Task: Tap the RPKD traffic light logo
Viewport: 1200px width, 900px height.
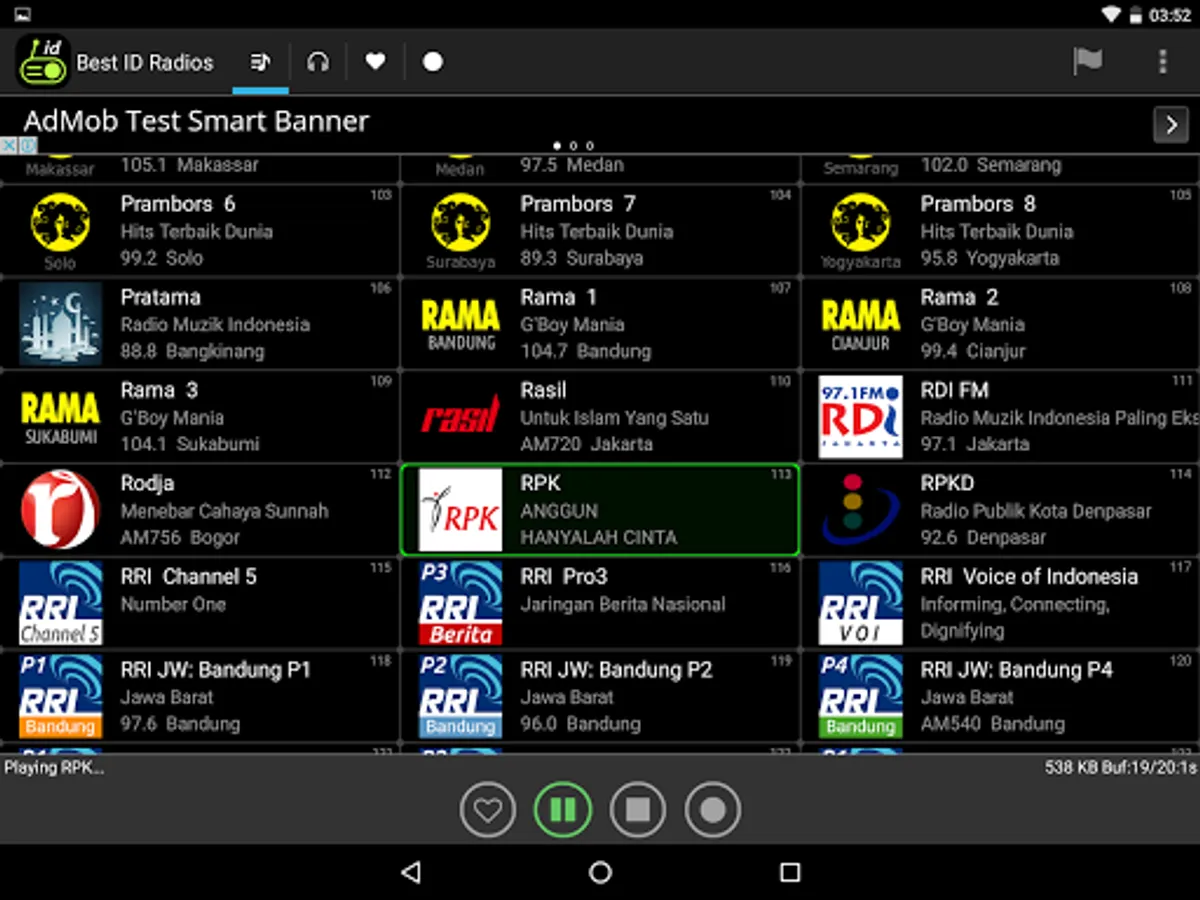Action: (x=860, y=510)
